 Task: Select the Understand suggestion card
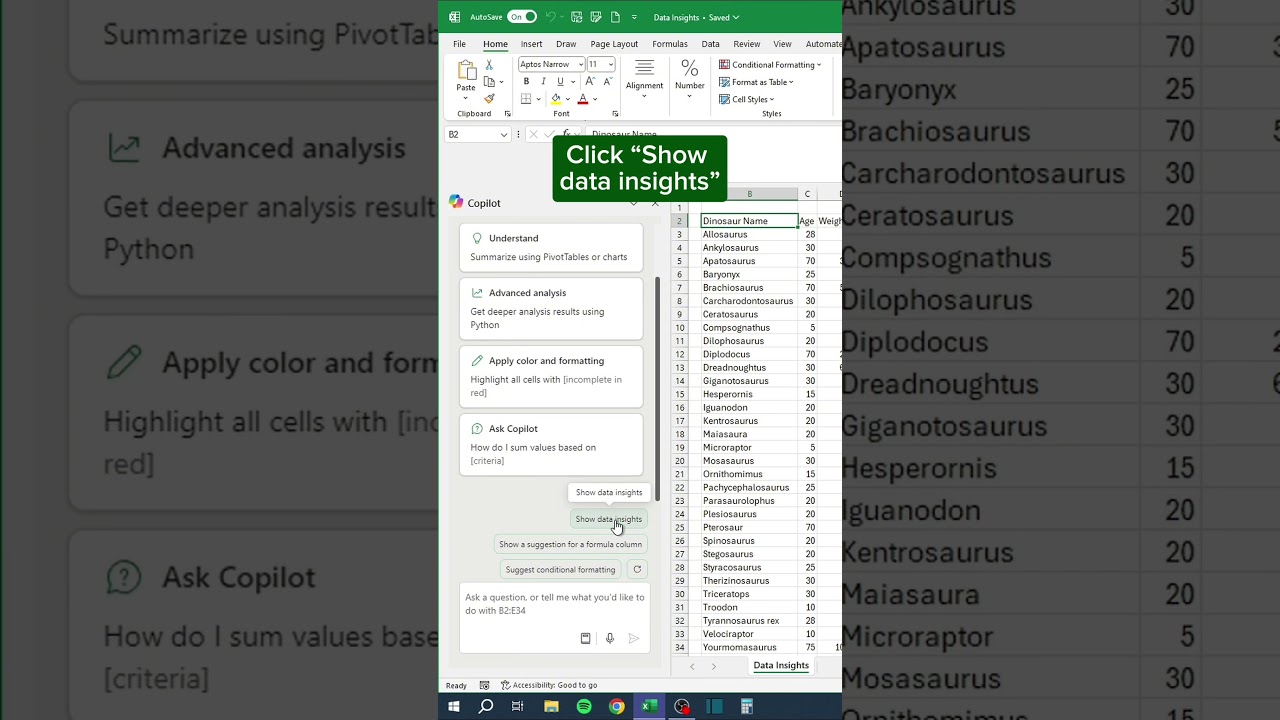[551, 247]
